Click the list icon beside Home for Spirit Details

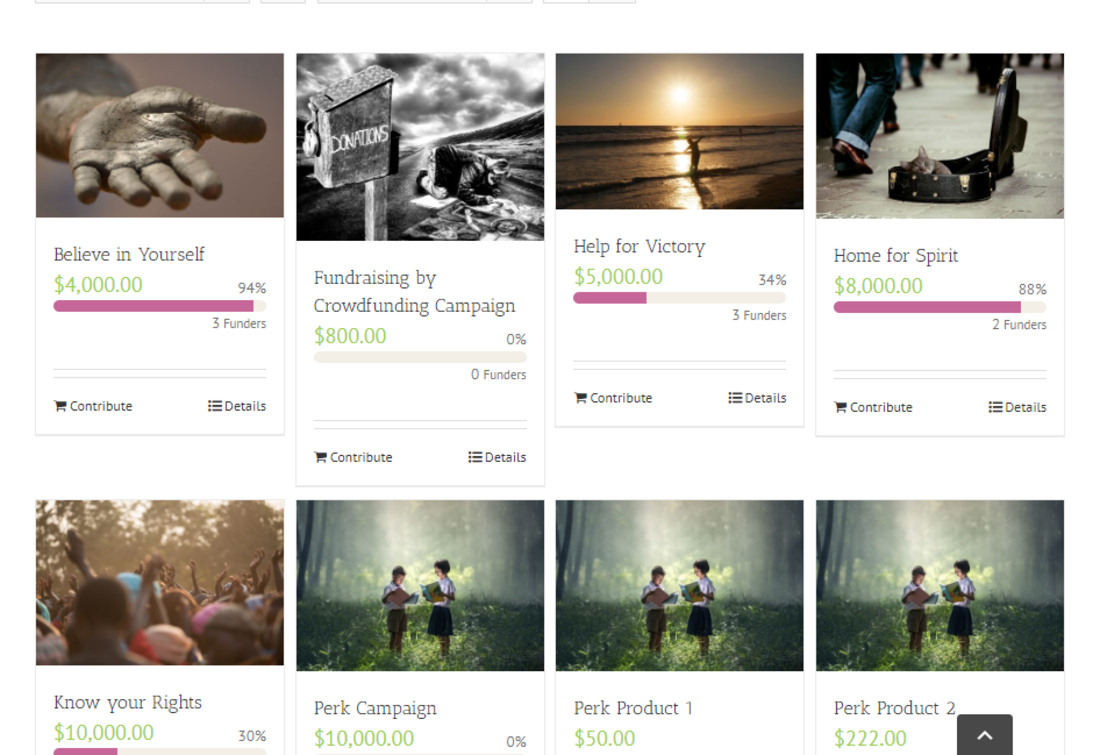994,407
